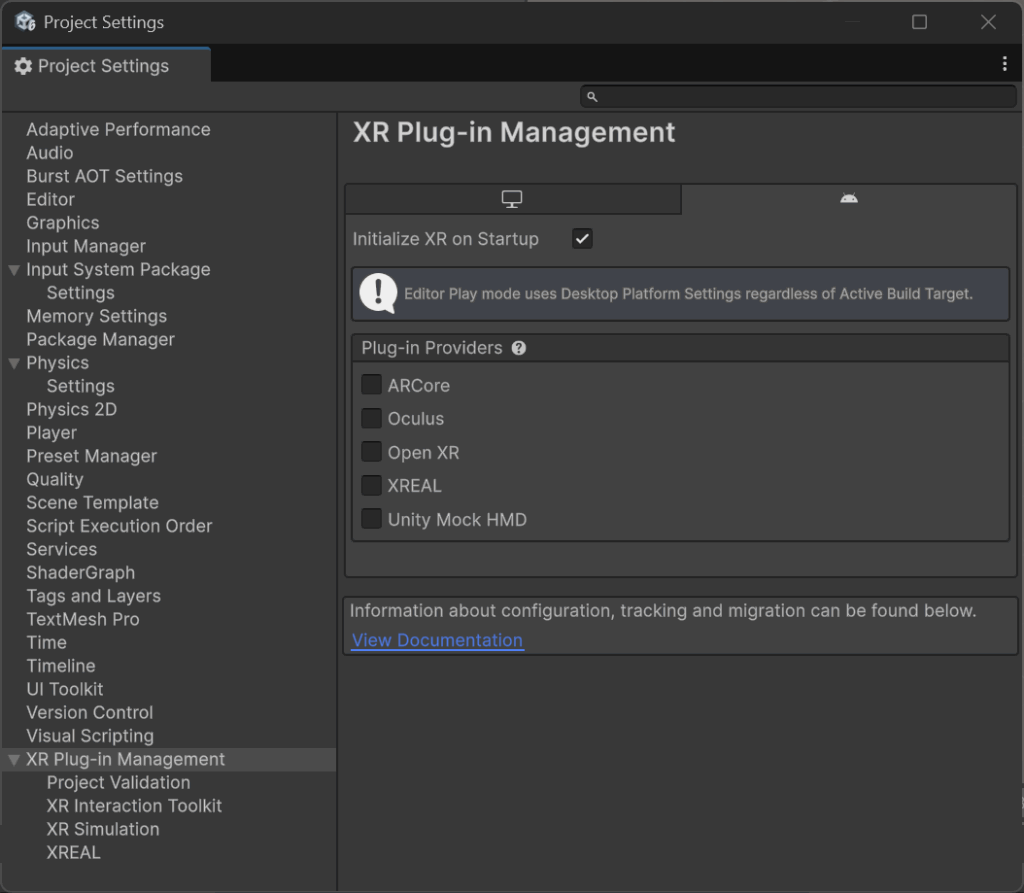Image resolution: width=1024 pixels, height=893 pixels.
Task: Open the Desktop platform settings tab
Action: coord(513,199)
